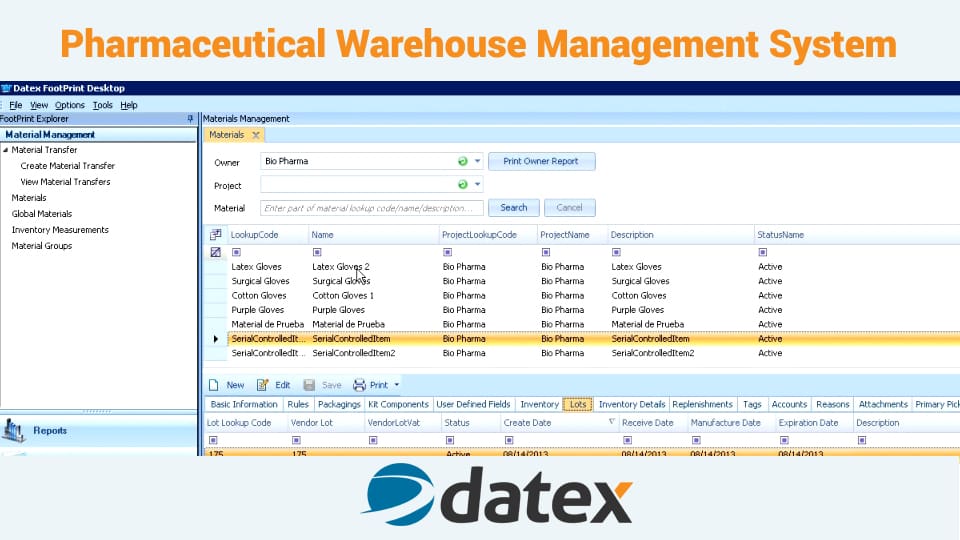Viewport: 960px width, 540px height.
Task: Open the View menu
Action: tap(39, 105)
